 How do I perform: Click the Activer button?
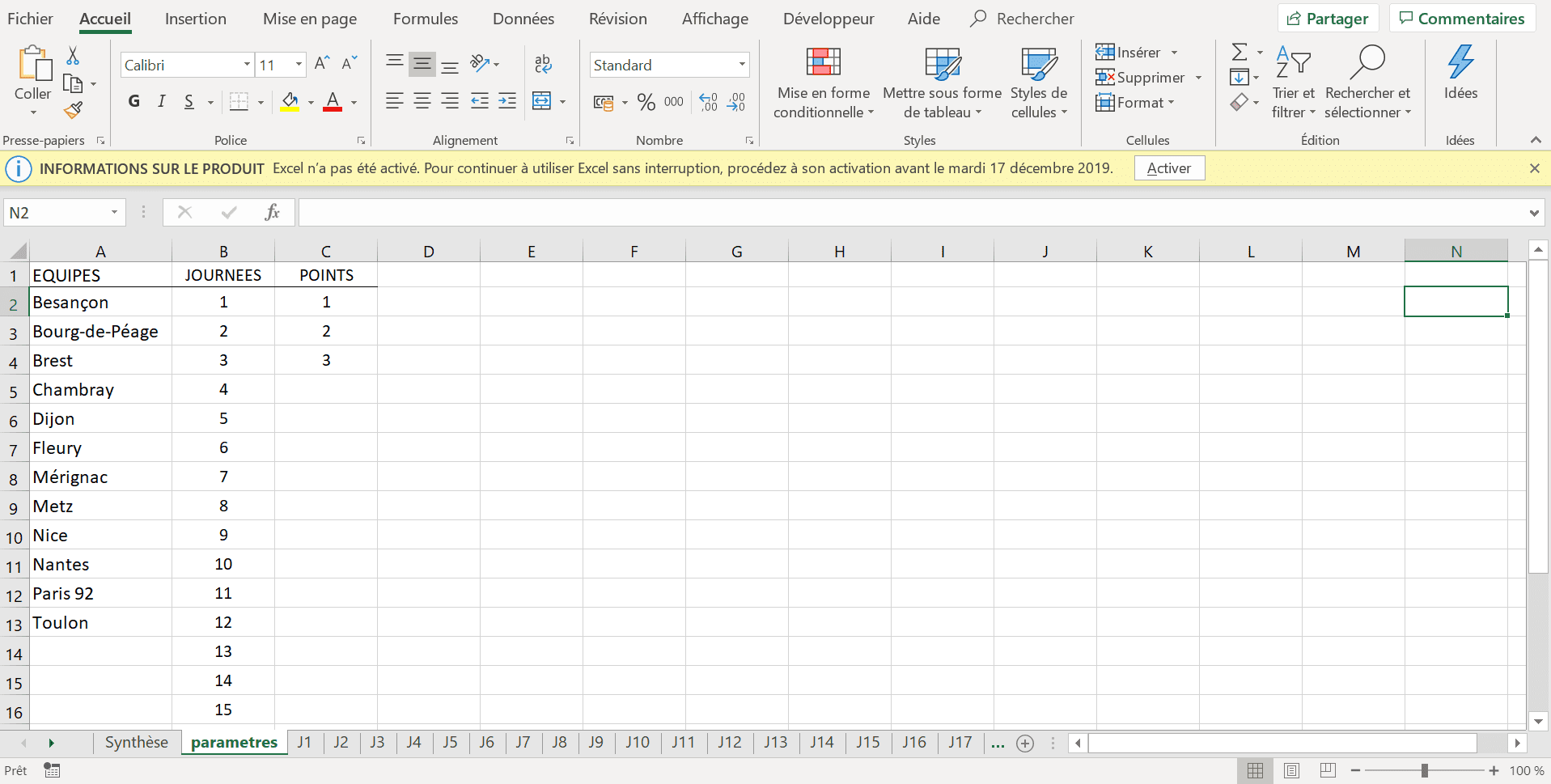point(1169,168)
